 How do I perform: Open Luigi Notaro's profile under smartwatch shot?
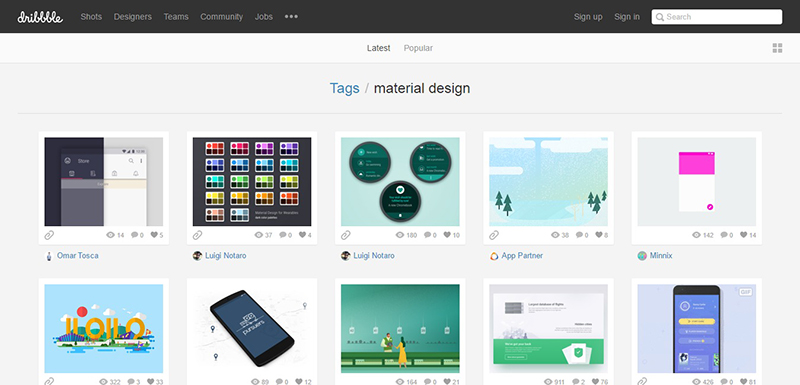coord(374,255)
